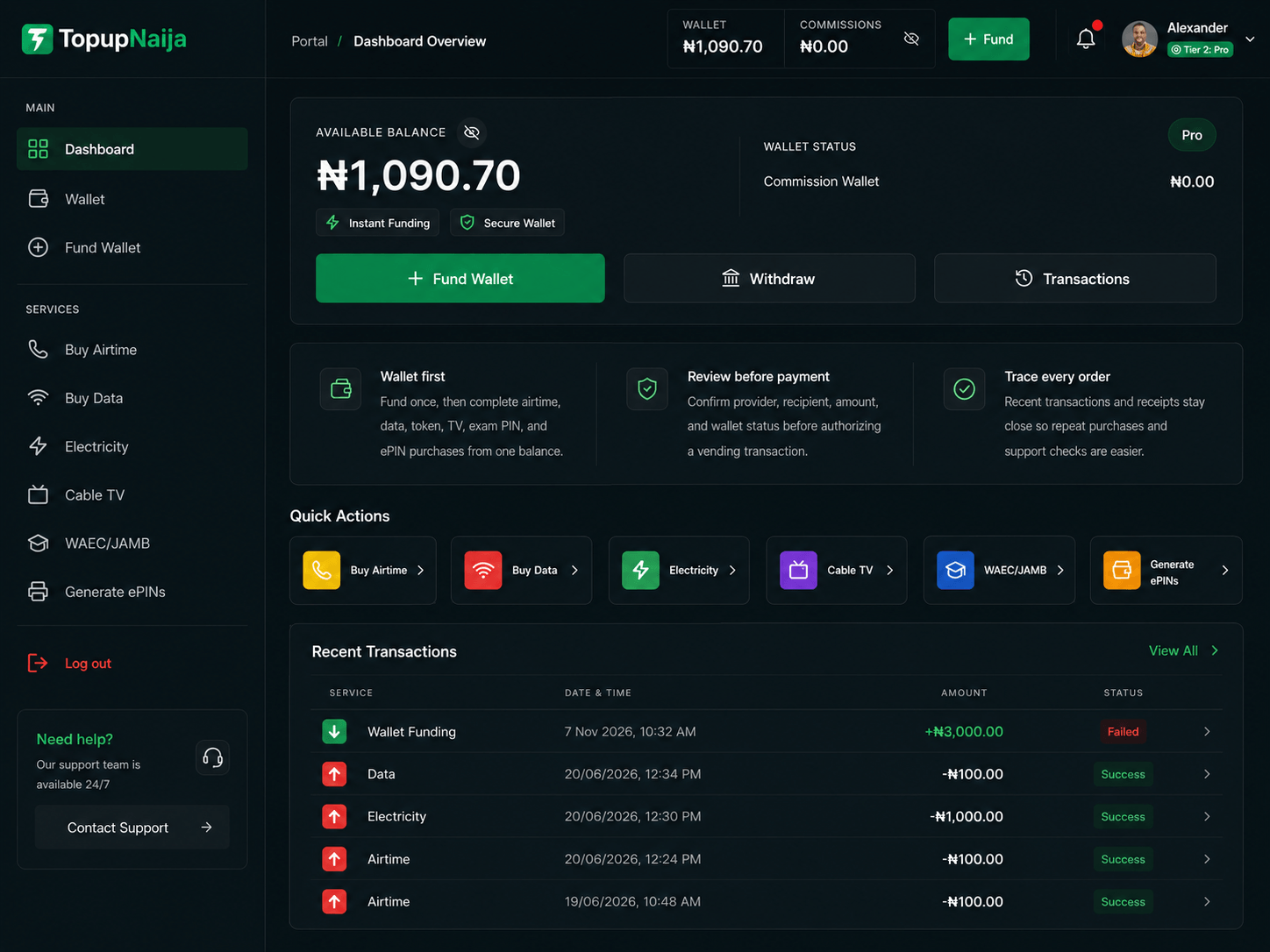Click the Wallet Funding green arrow icon
Viewport: 1270px width, 952px height.
coord(334,731)
